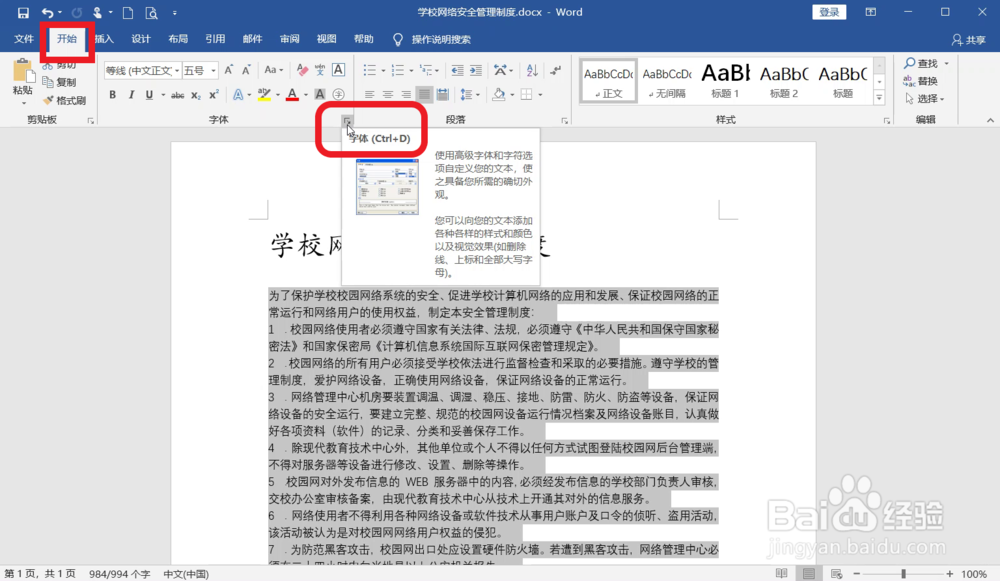Apply subscript formatting to selected text
1000x581 pixels.
[196, 94]
